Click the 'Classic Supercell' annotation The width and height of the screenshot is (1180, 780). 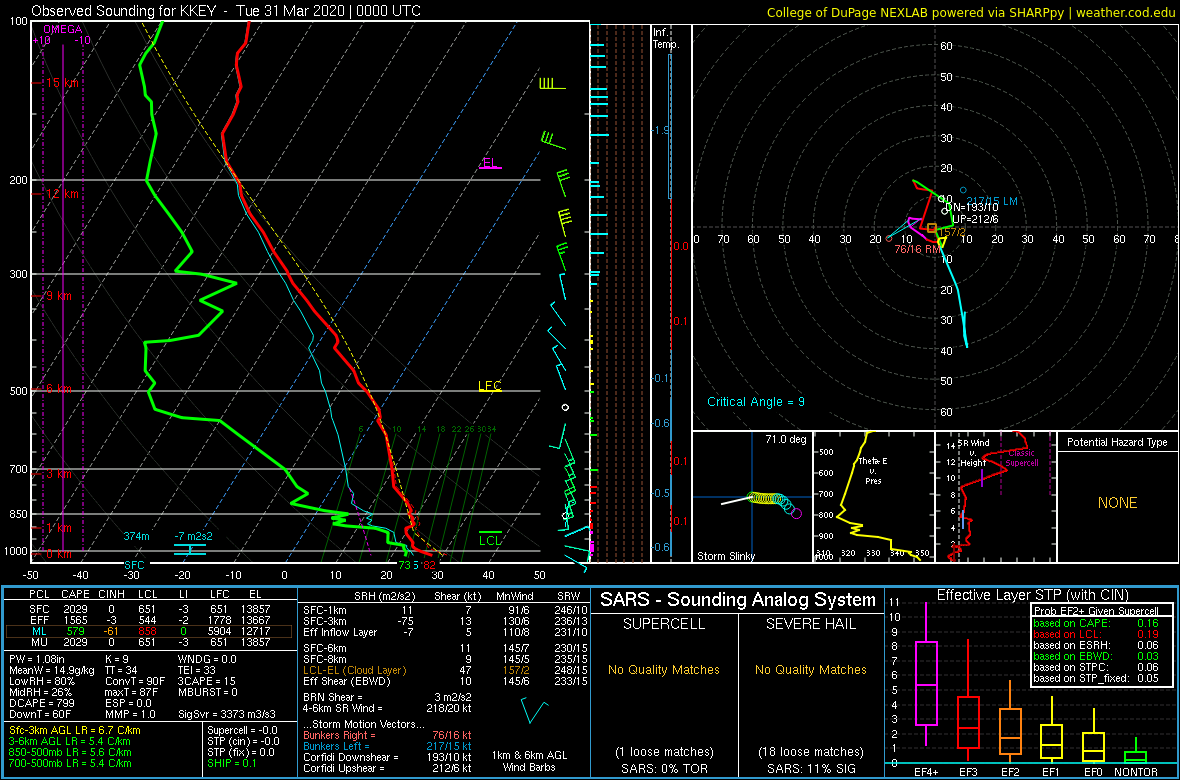pos(1023,459)
